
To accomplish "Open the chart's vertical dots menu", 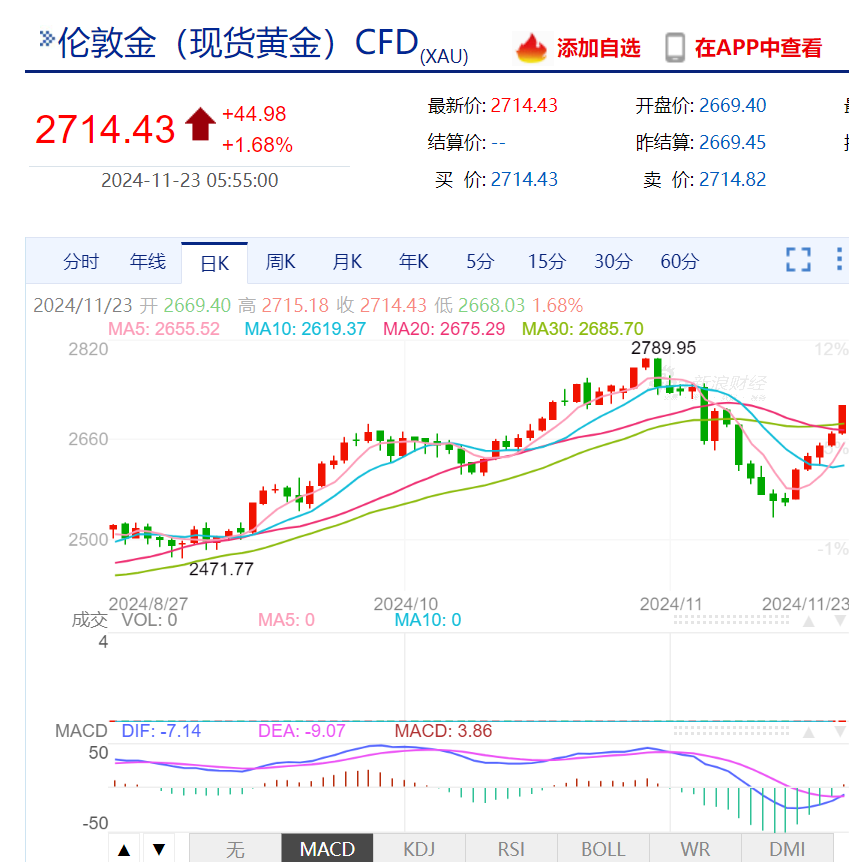I will coord(838,260).
